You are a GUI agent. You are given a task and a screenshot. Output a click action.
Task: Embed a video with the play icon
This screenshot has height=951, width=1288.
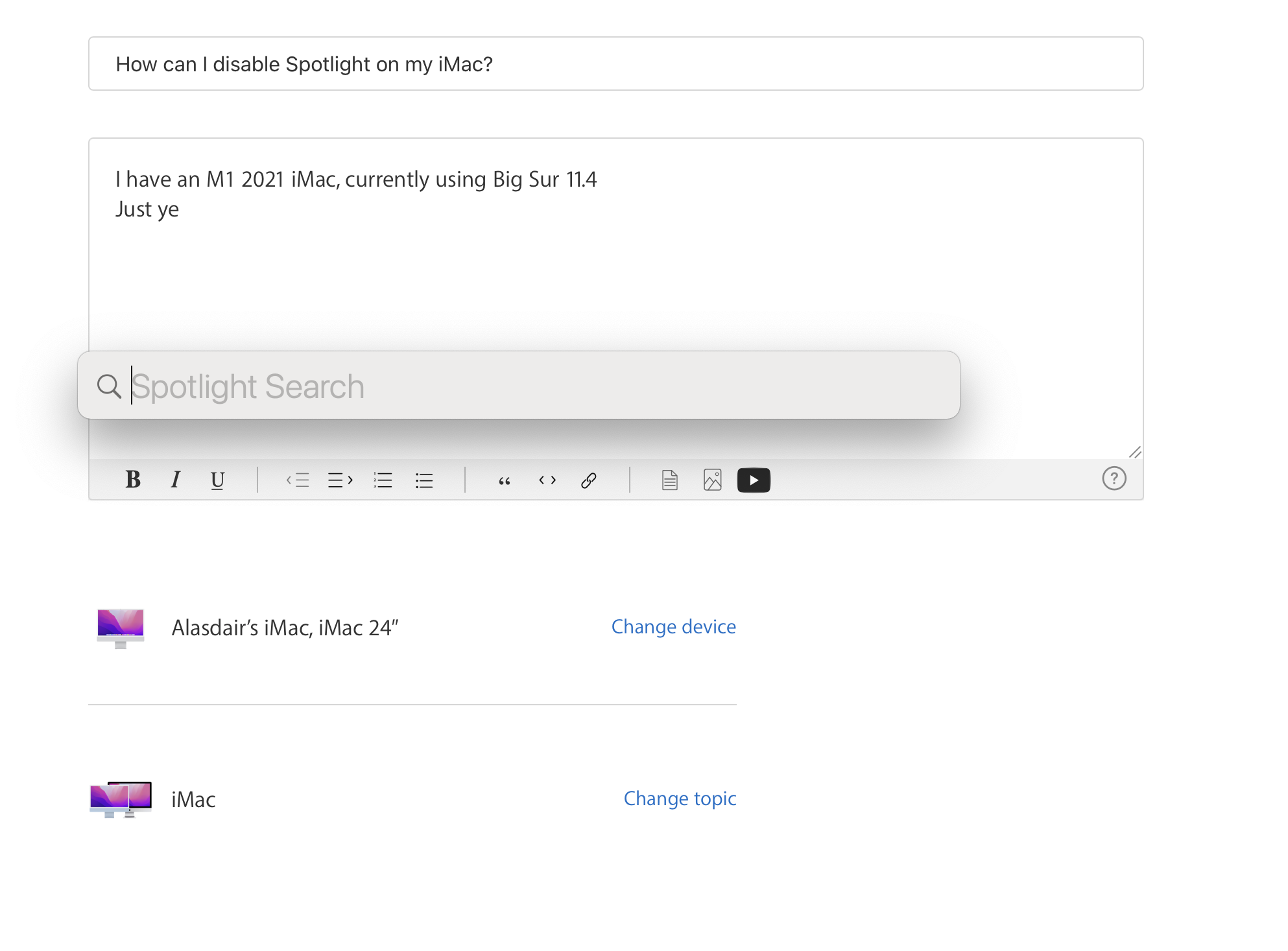pyautogui.click(x=754, y=480)
